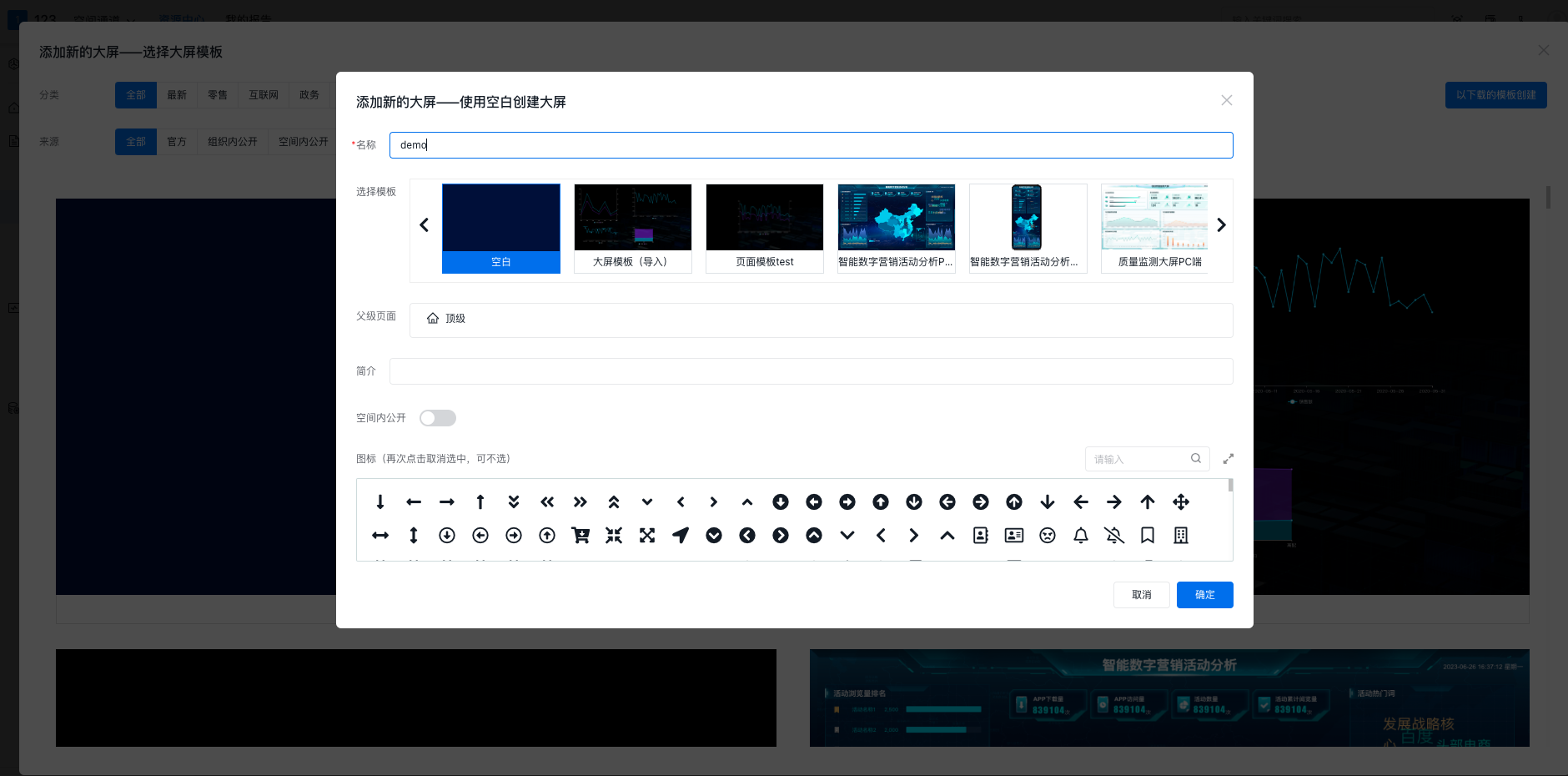This screenshot has height=776, width=1568.
Task: Click the 确定 button
Action: (x=1205, y=595)
